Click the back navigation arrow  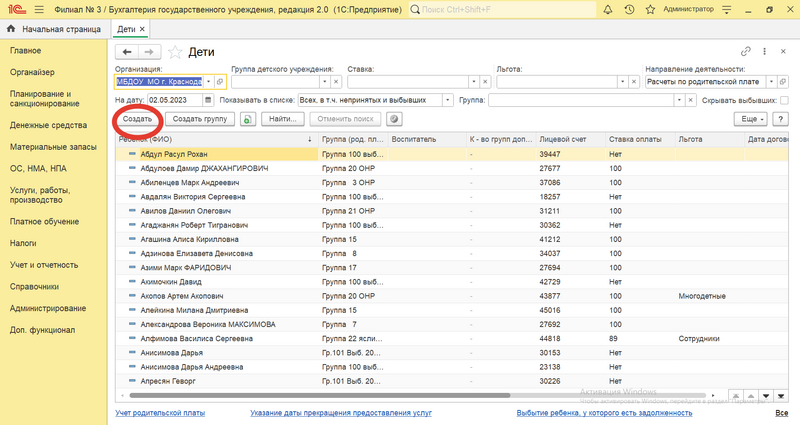125,51
